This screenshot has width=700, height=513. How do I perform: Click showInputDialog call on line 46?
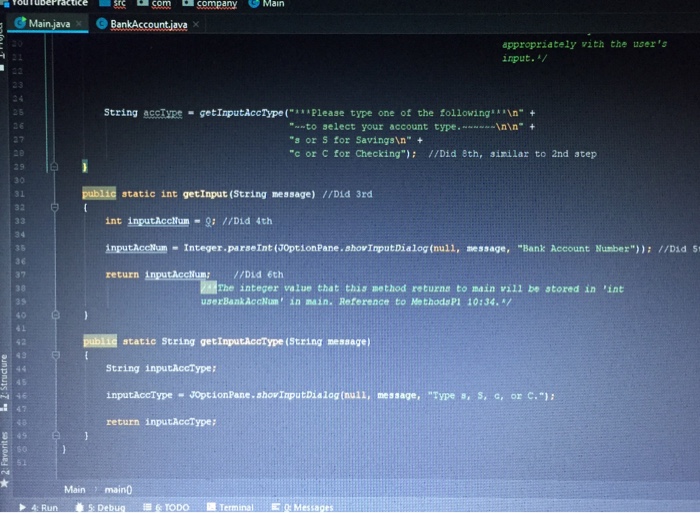tap(297, 396)
